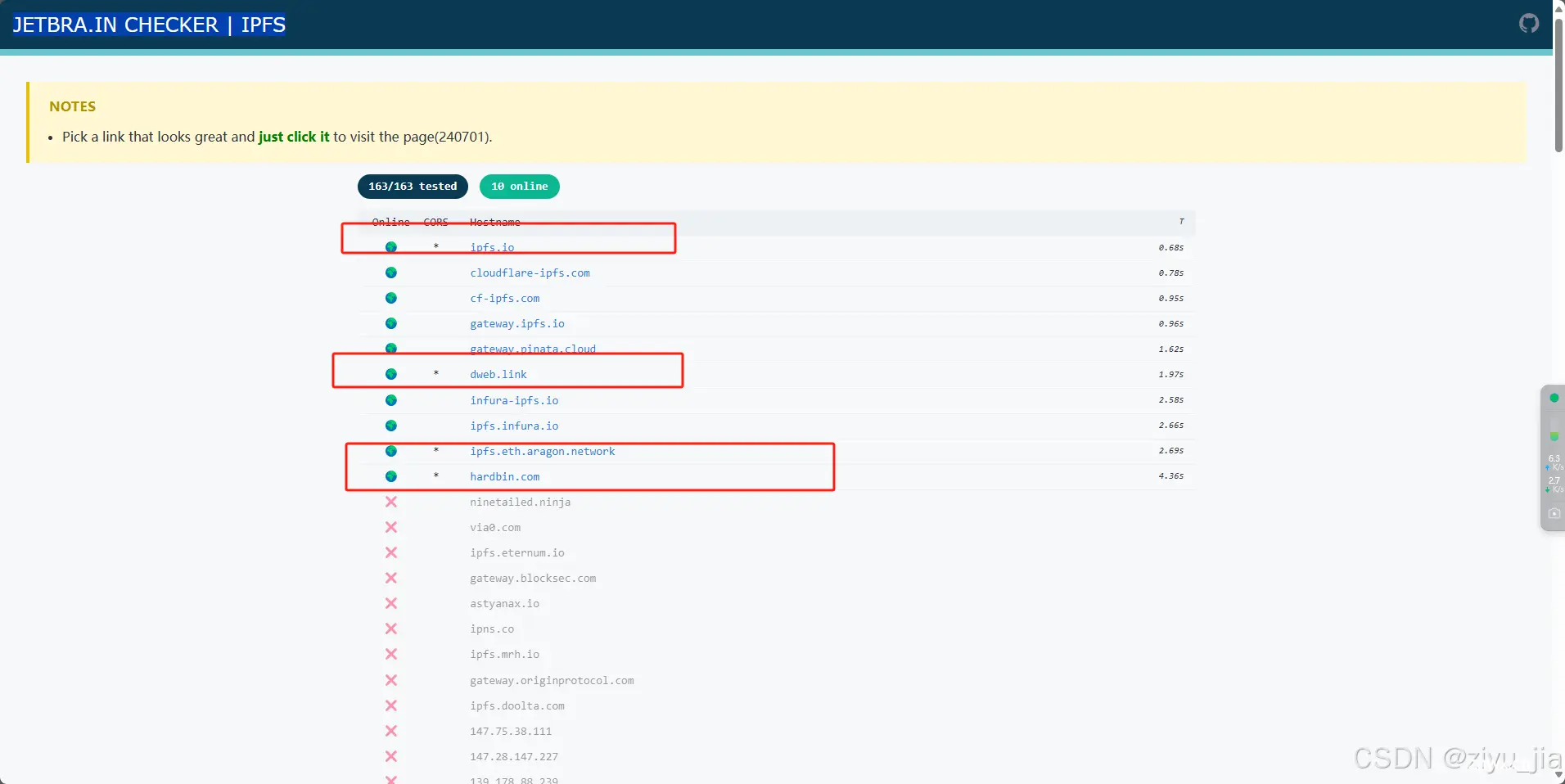Click online globe icon for hardbin.com
Viewport: 1565px width, 784px height.
point(391,476)
